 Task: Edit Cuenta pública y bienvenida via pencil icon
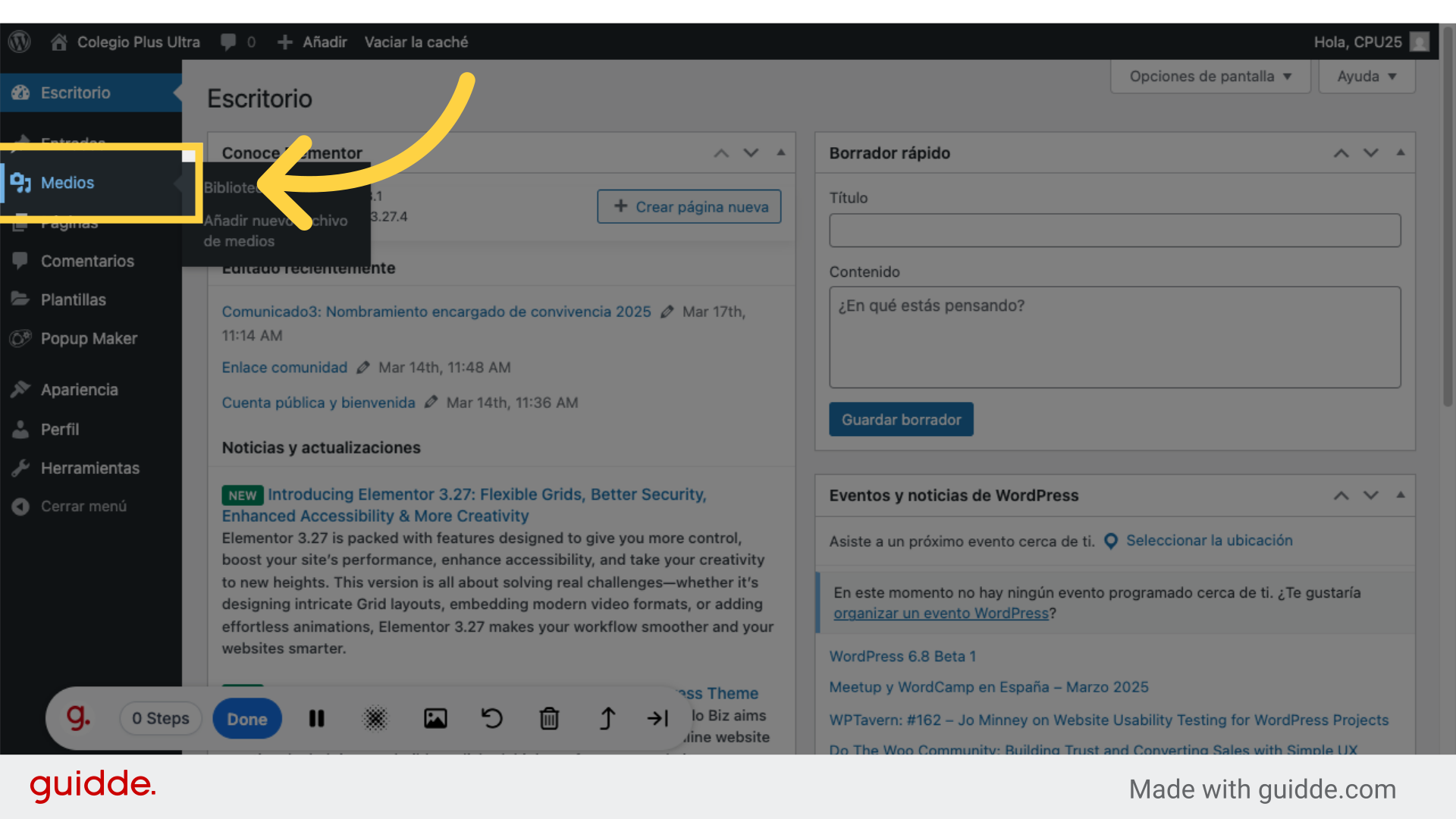[x=431, y=402]
